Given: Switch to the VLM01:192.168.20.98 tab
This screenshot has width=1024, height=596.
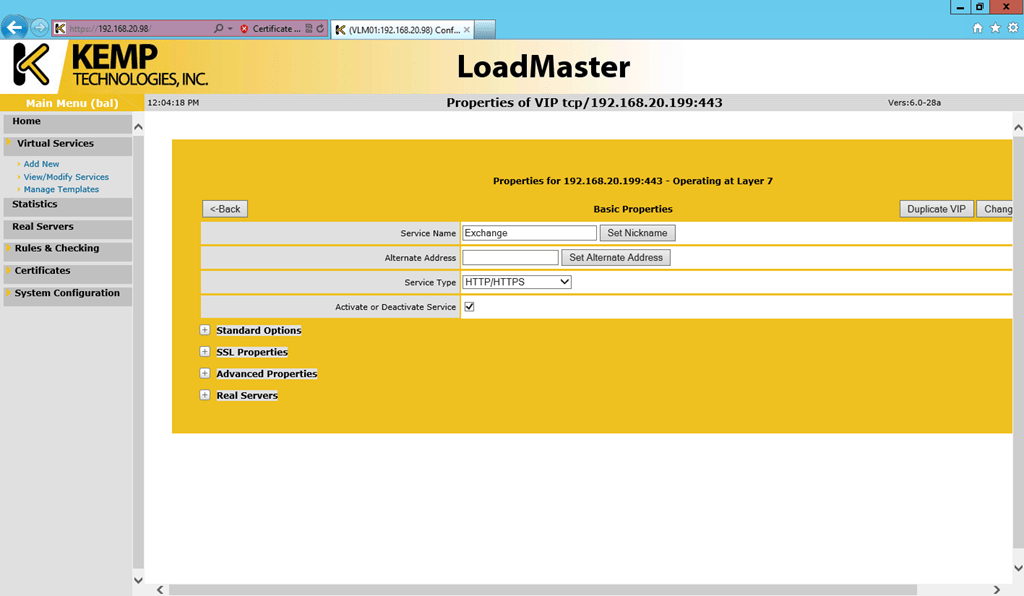Looking at the screenshot, I should pos(404,29).
